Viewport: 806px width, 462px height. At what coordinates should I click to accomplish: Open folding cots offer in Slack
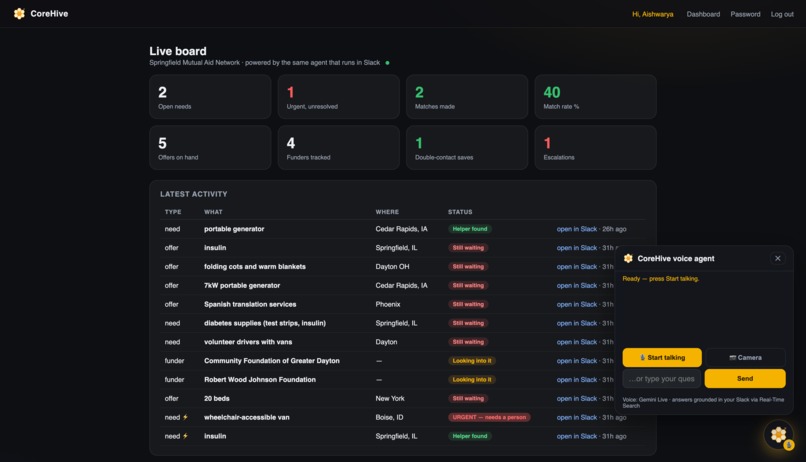pos(577,267)
